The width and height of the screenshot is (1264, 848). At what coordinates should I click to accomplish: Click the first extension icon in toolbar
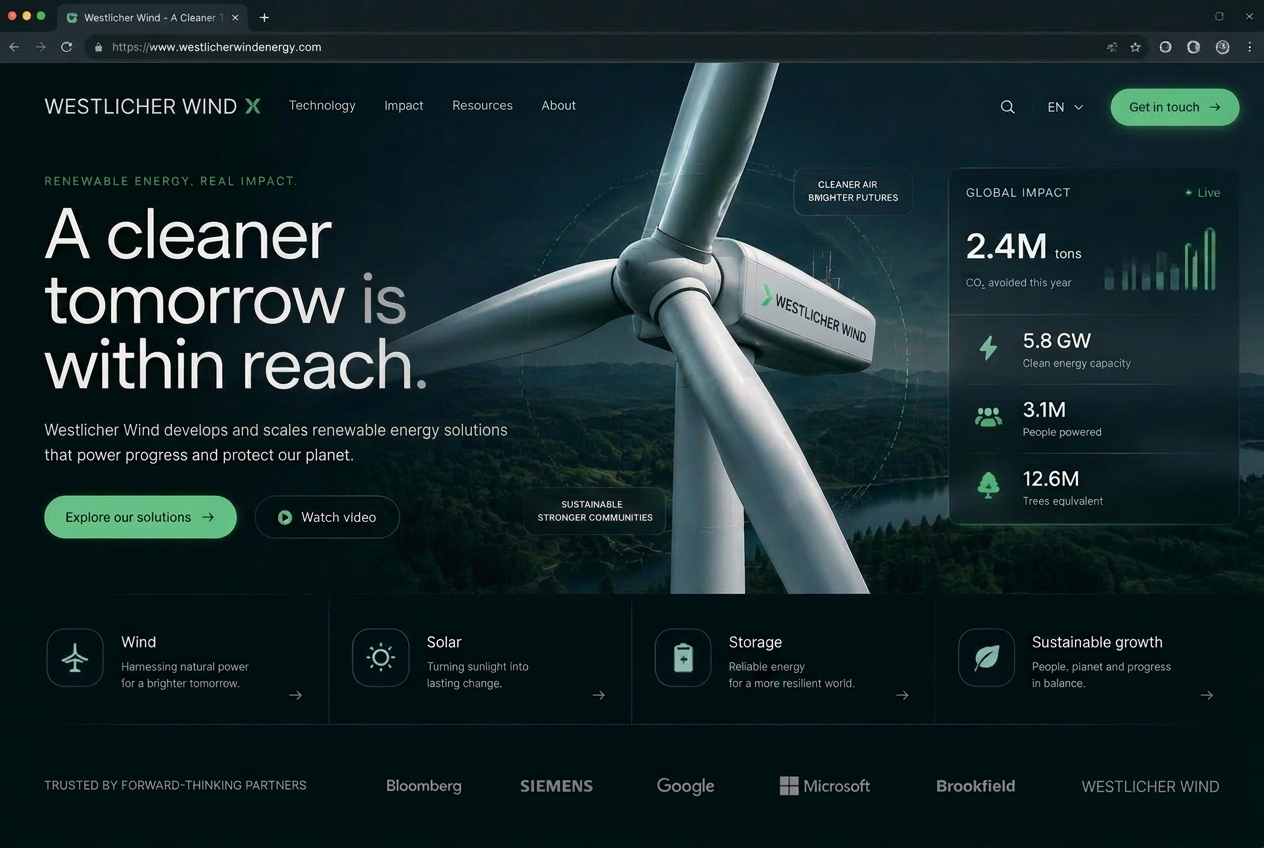pyautogui.click(x=1165, y=47)
